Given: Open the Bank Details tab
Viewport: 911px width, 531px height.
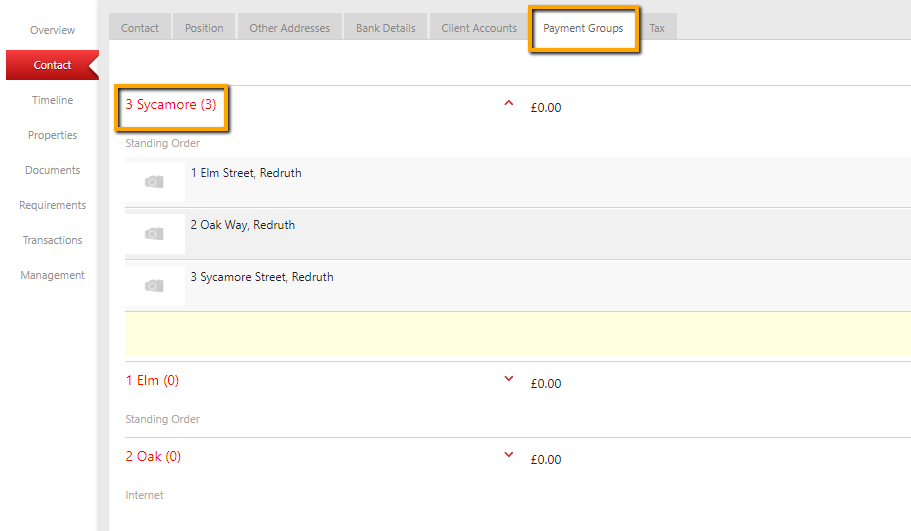Looking at the screenshot, I should click(386, 28).
